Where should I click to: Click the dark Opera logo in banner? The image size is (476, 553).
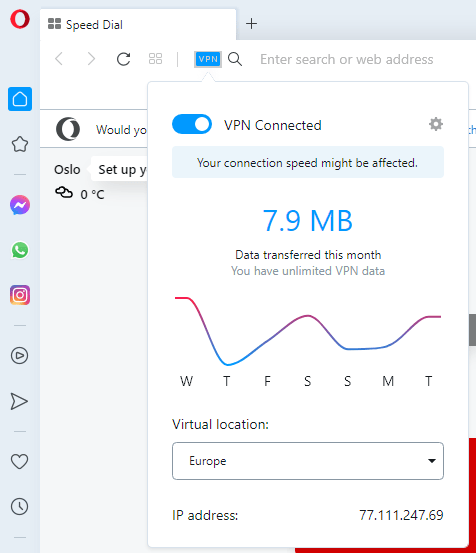click(x=68, y=129)
